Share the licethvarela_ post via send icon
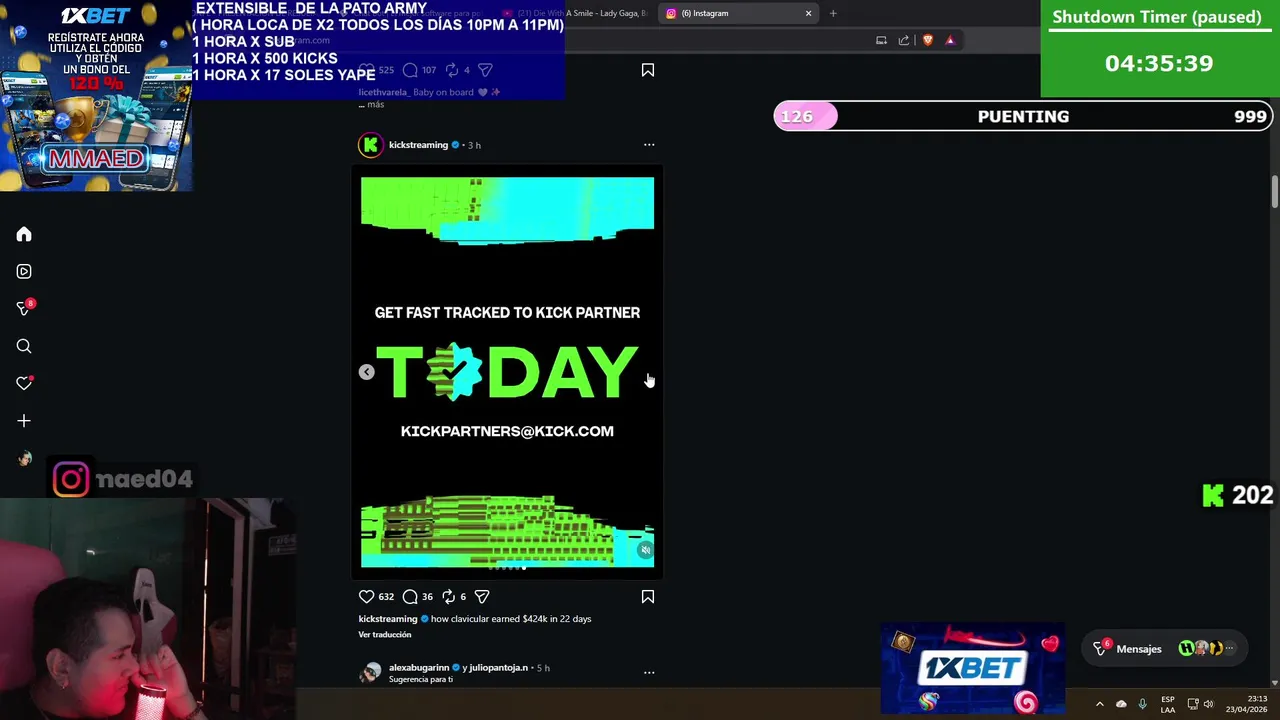This screenshot has height=720, width=1280. pyautogui.click(x=485, y=70)
